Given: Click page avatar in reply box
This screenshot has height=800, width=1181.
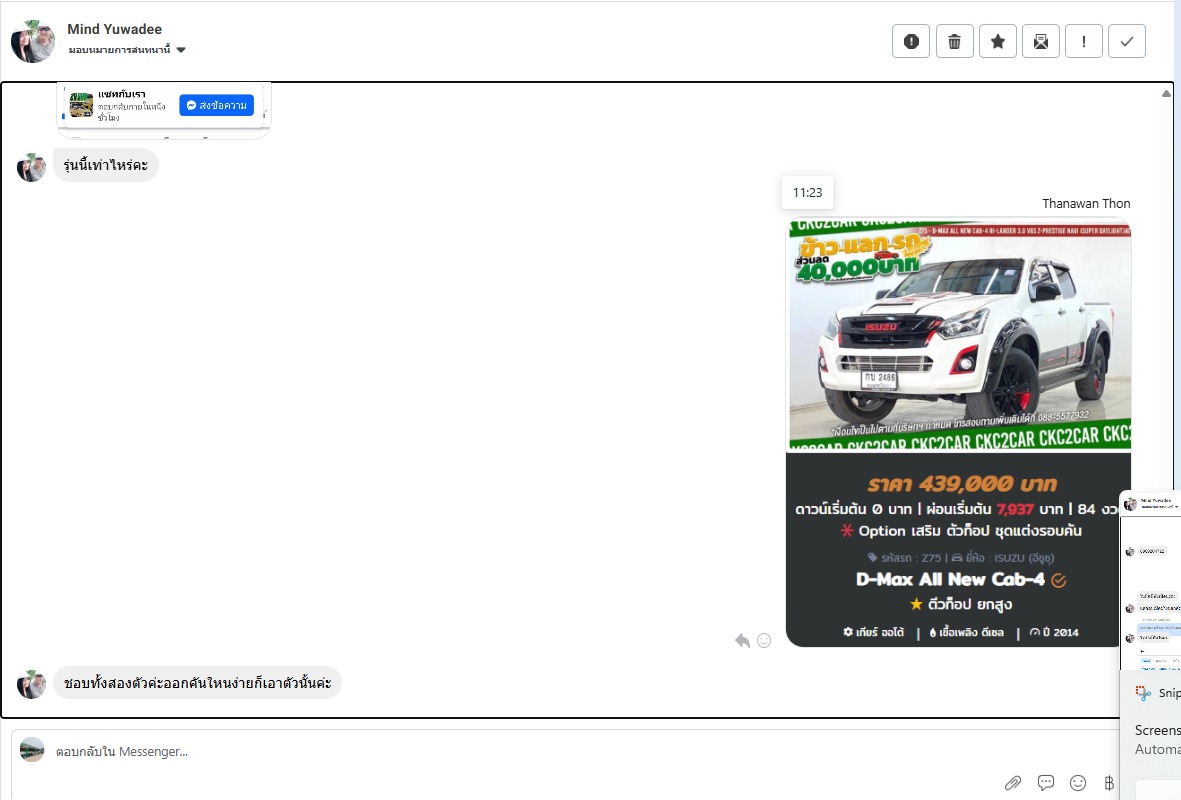Looking at the screenshot, I should pos(32,750).
